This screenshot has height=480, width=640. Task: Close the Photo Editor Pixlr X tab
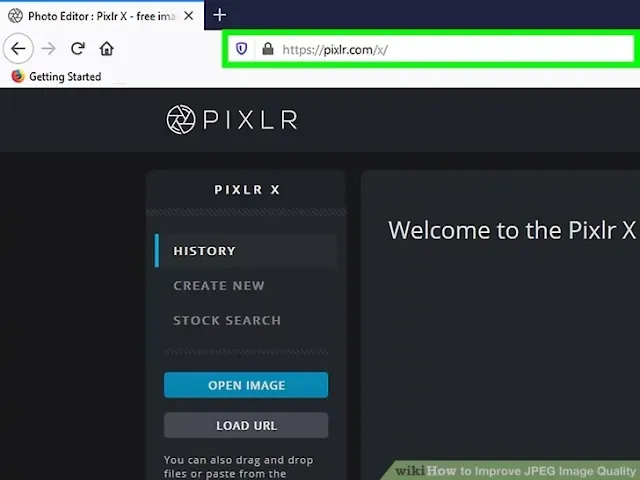[x=189, y=16]
